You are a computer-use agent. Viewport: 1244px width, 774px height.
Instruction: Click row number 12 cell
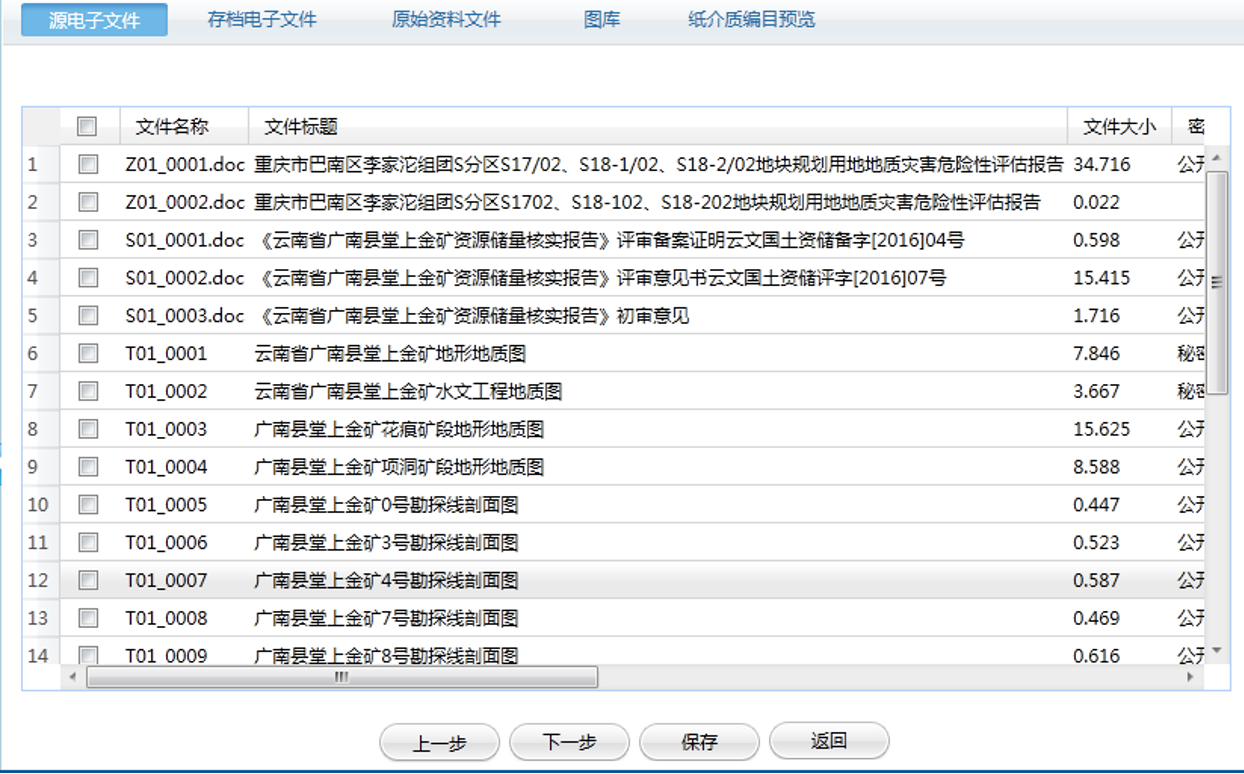(x=39, y=580)
